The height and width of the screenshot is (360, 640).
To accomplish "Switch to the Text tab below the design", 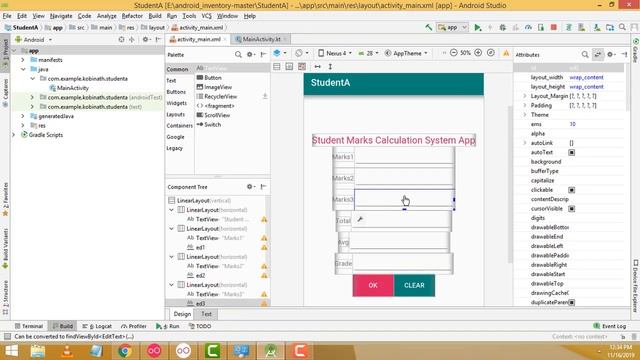I will tap(206, 314).
